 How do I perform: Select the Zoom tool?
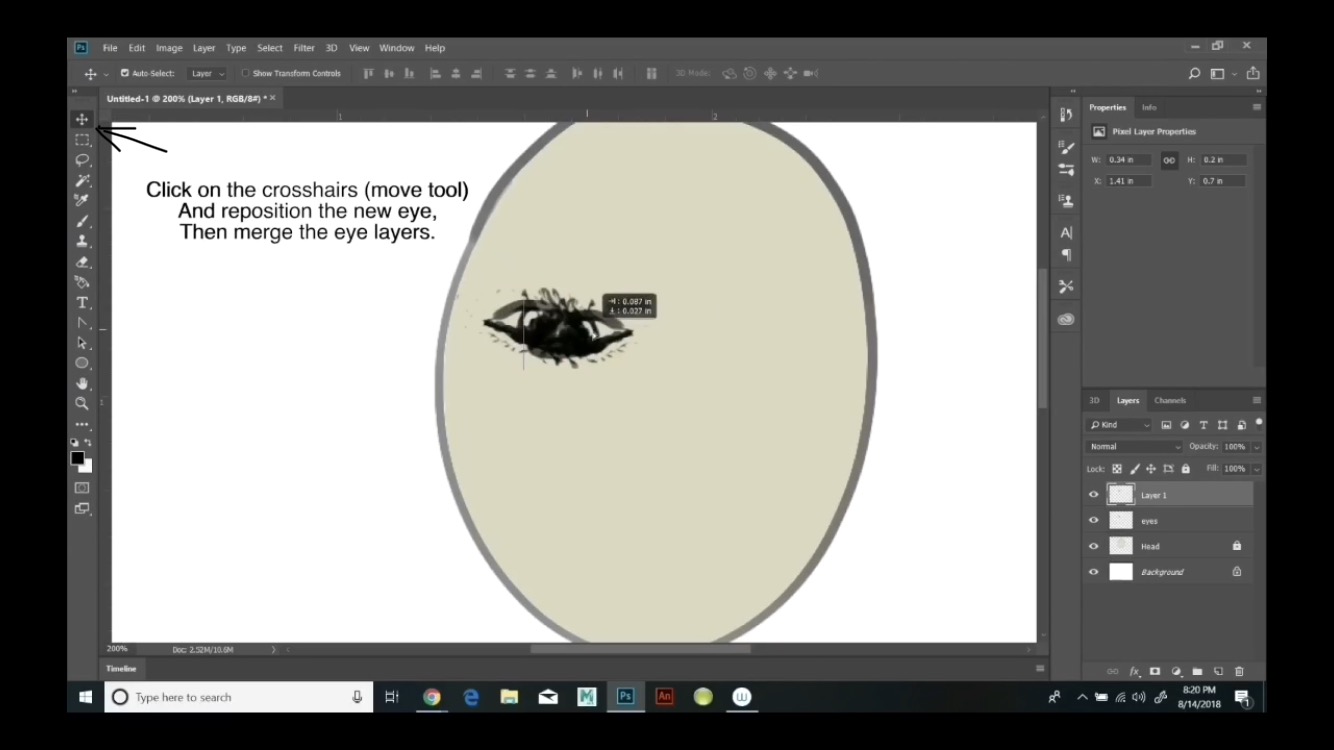pos(82,402)
